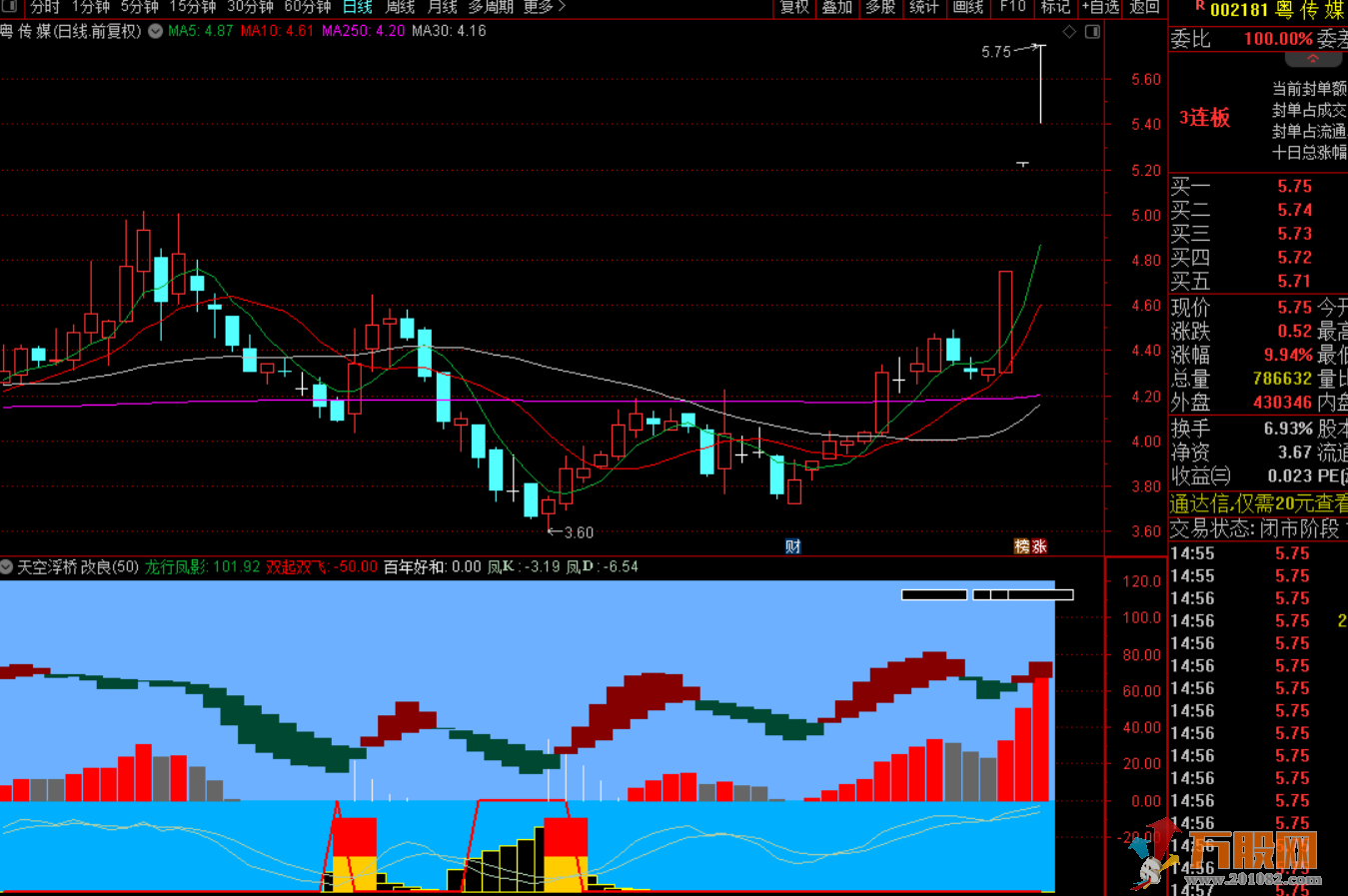Expand the 更多 periods menu
The width and height of the screenshot is (1348, 896).
click(x=545, y=7)
